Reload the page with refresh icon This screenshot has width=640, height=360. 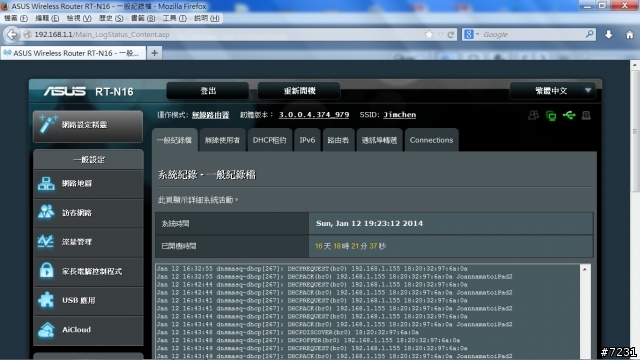click(451, 35)
